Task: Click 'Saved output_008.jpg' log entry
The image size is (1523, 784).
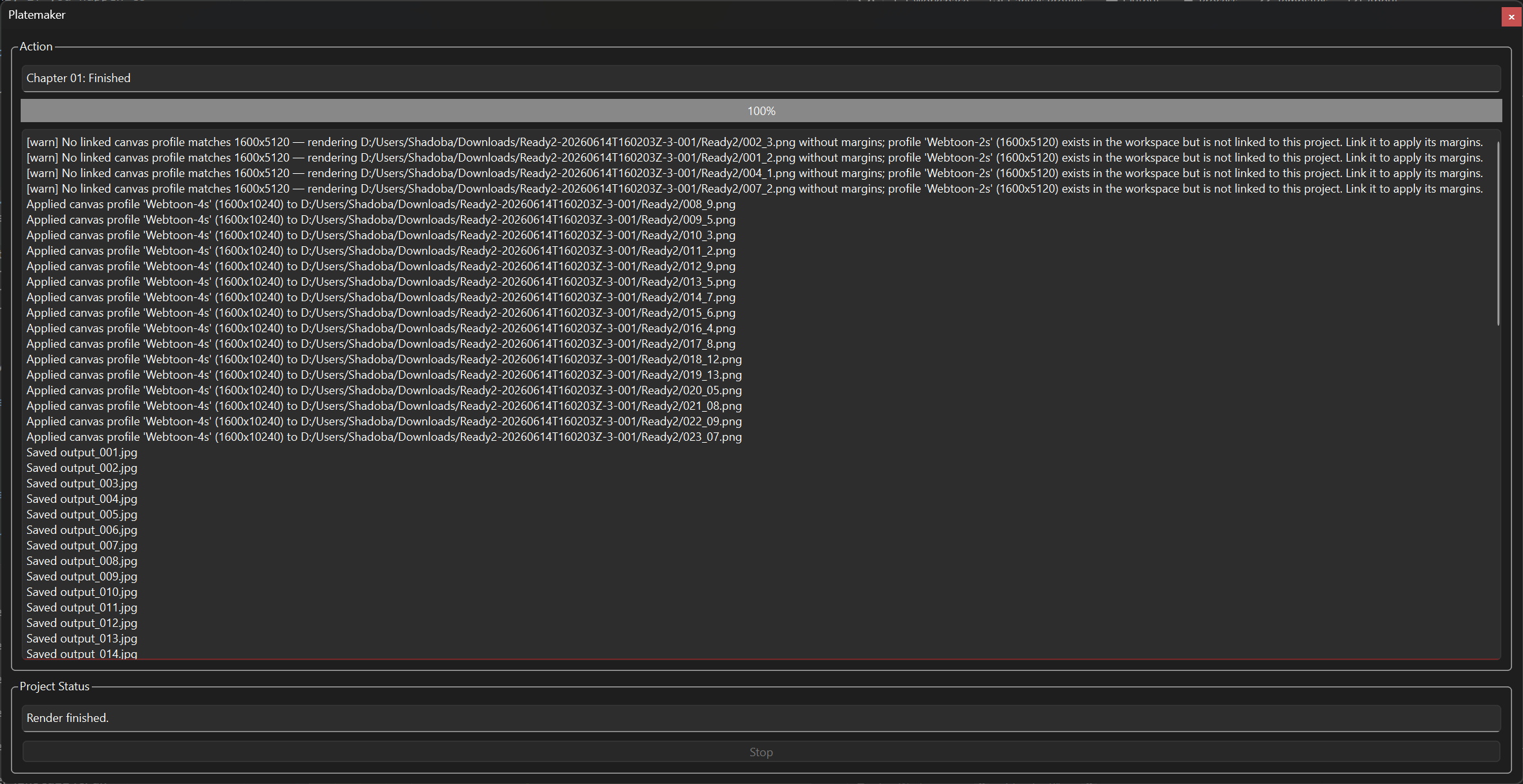Action: tap(82, 561)
